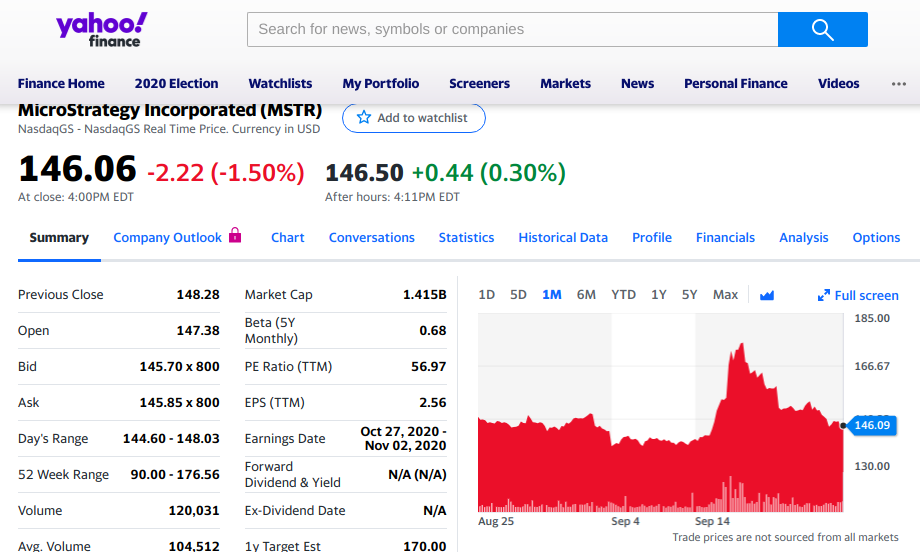Switch to the Historical Data tab
This screenshot has width=920, height=552.
click(x=563, y=238)
